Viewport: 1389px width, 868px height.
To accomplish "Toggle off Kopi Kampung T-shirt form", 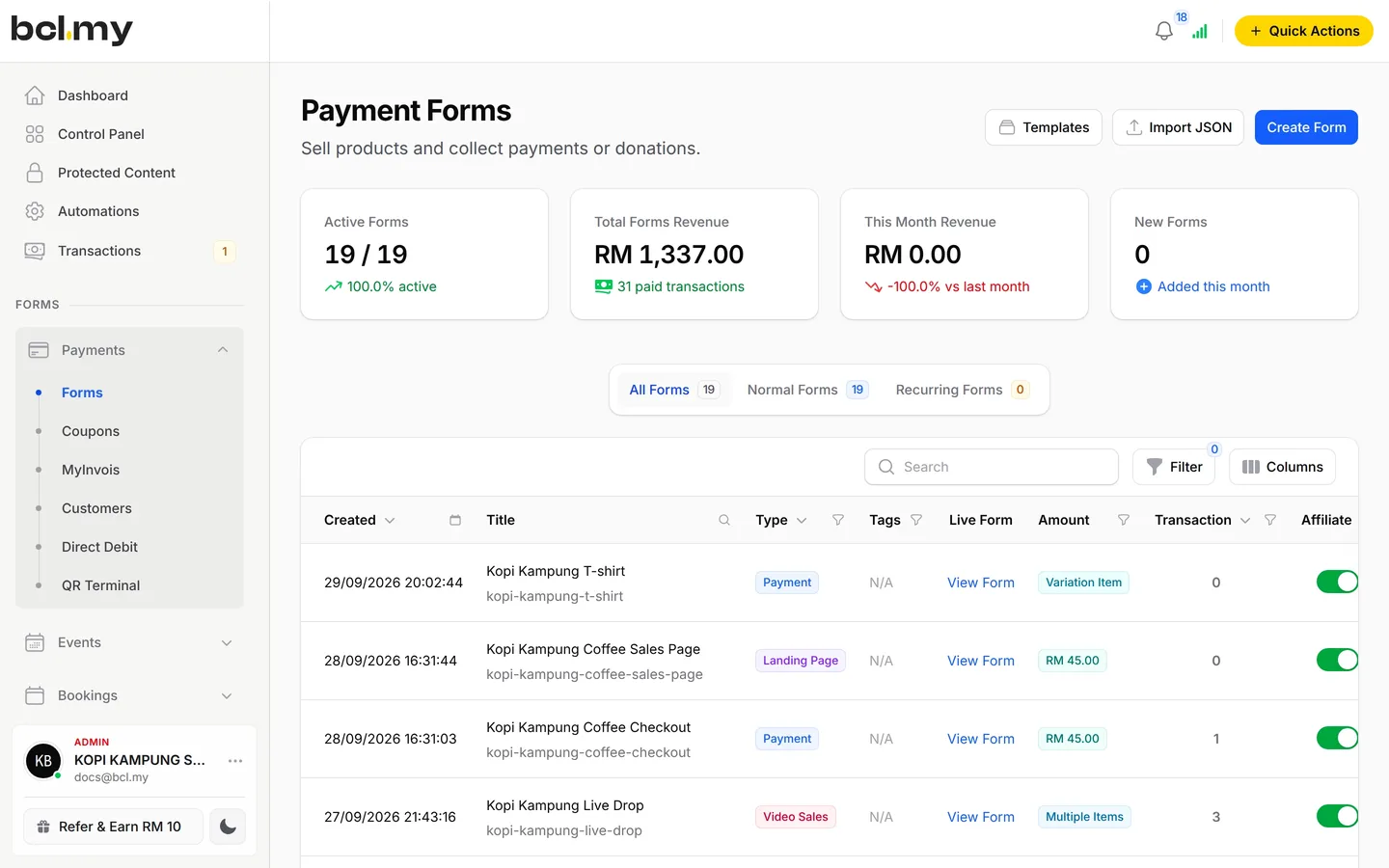I will click(1337, 582).
